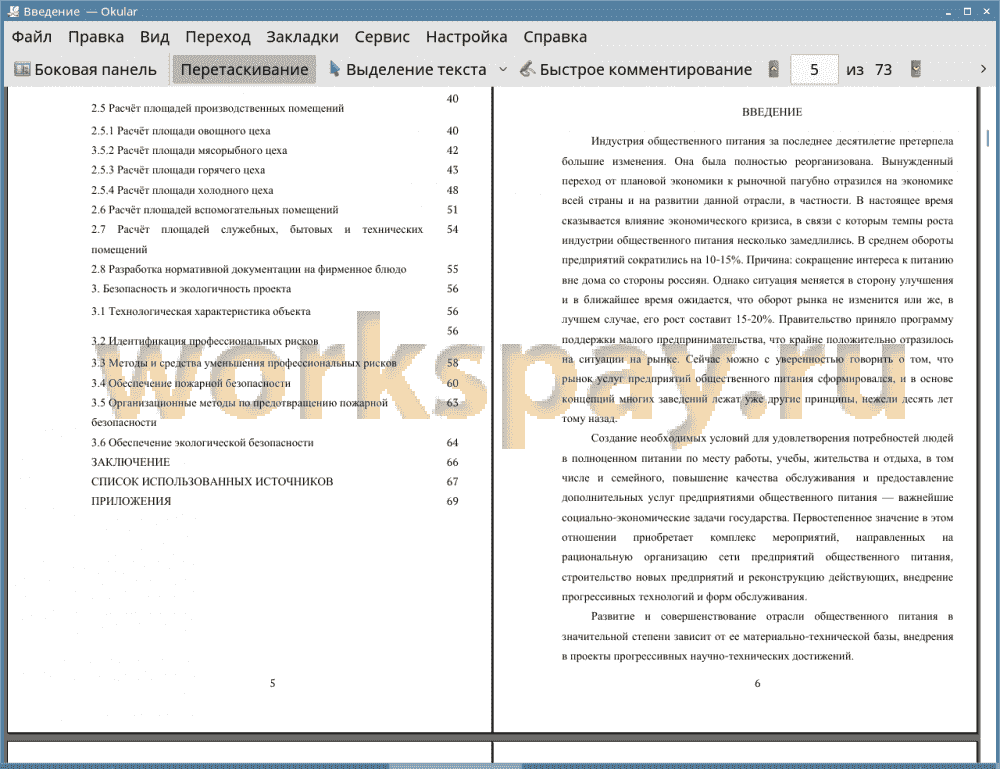The image size is (1000, 769).
Task: Click contents entry '2.8 Разработка нормативной документации'
Action: pos(249,269)
